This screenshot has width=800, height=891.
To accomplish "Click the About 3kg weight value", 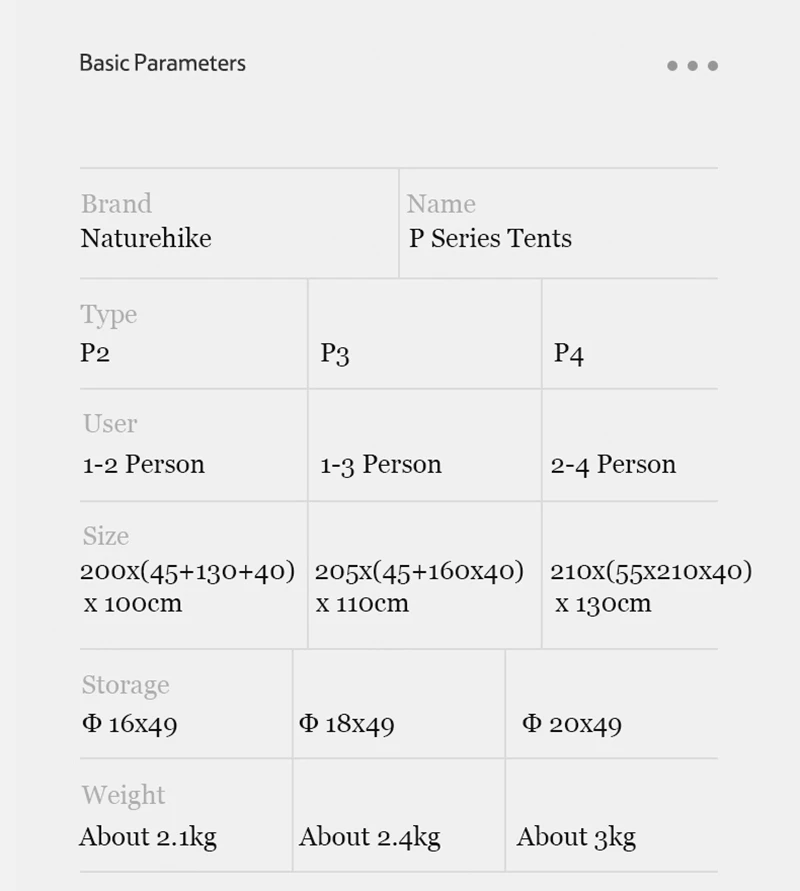I will [x=576, y=837].
